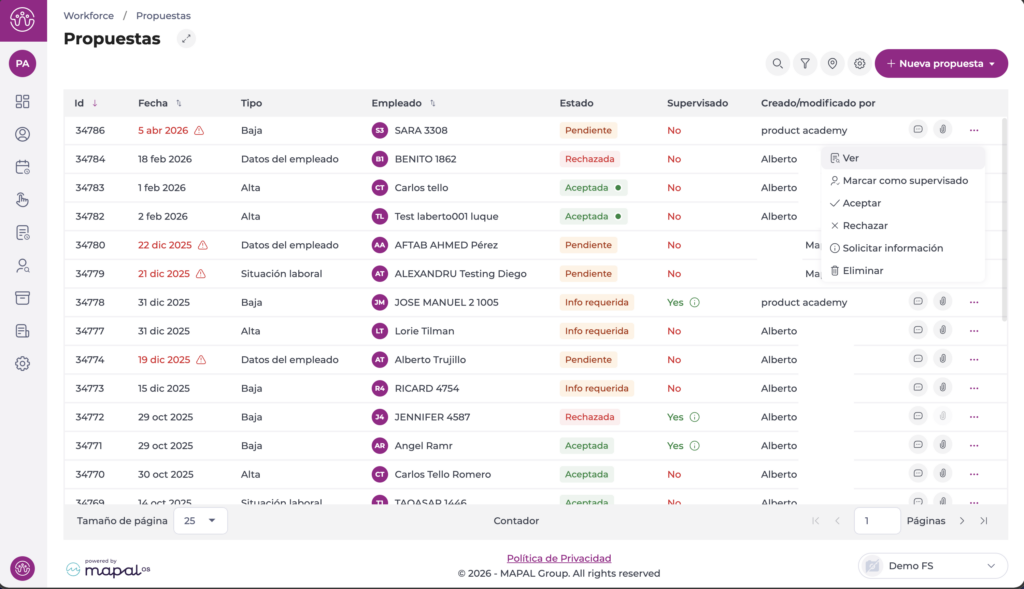Click the location pin icon in toolbar
Screen dimensions: 1024x589
[x=831, y=64]
